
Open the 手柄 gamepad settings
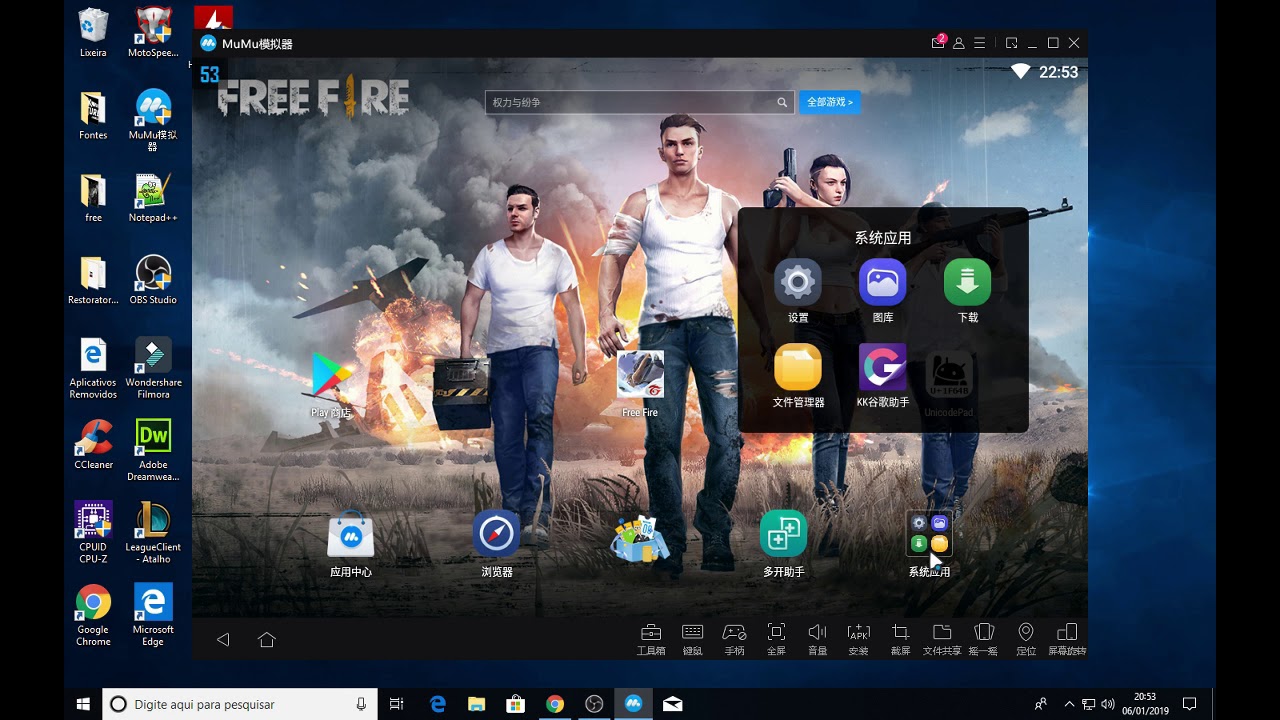(x=734, y=638)
